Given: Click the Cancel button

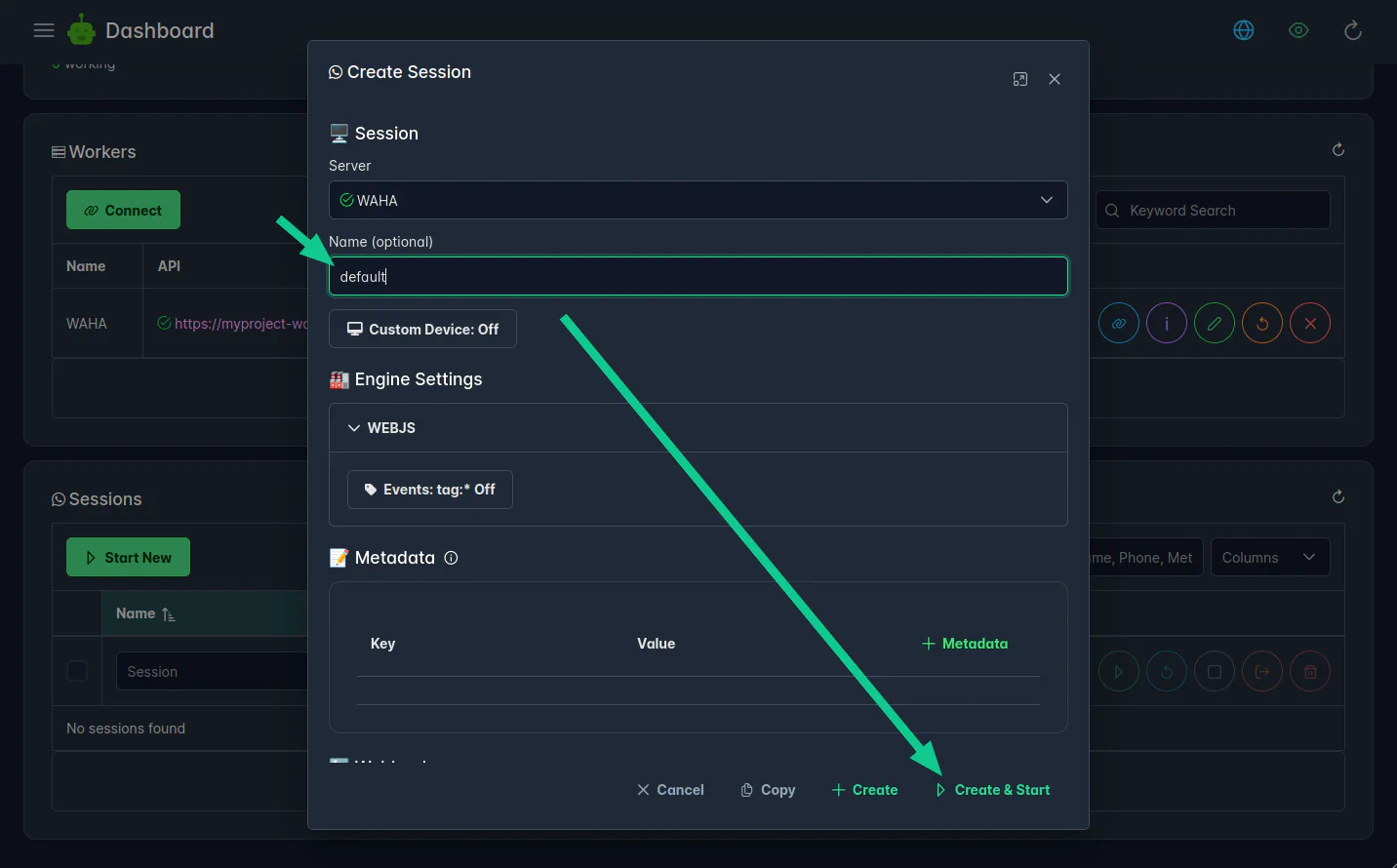Looking at the screenshot, I should tap(670, 790).
